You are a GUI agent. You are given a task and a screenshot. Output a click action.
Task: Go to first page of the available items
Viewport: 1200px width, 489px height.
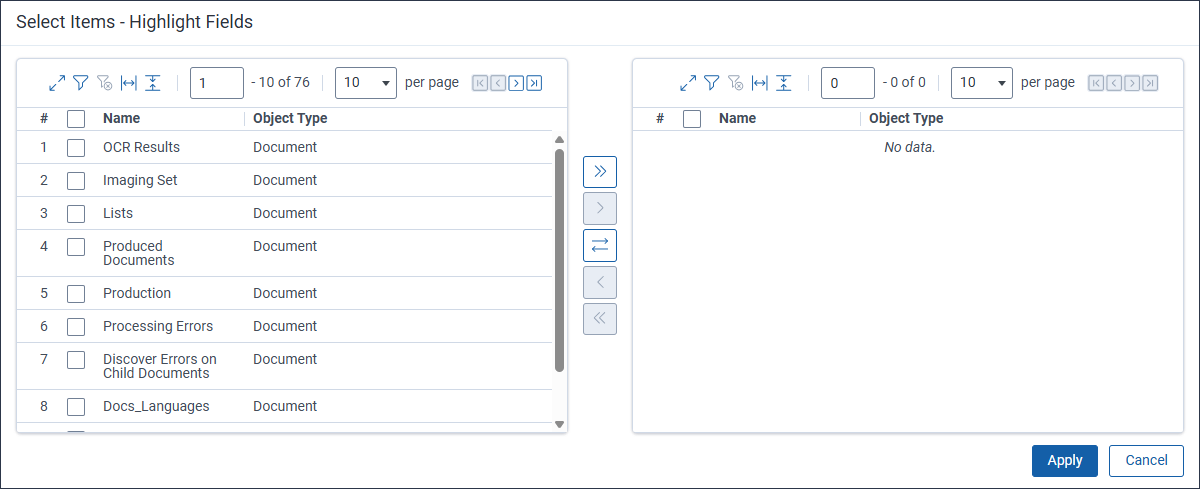(x=480, y=83)
